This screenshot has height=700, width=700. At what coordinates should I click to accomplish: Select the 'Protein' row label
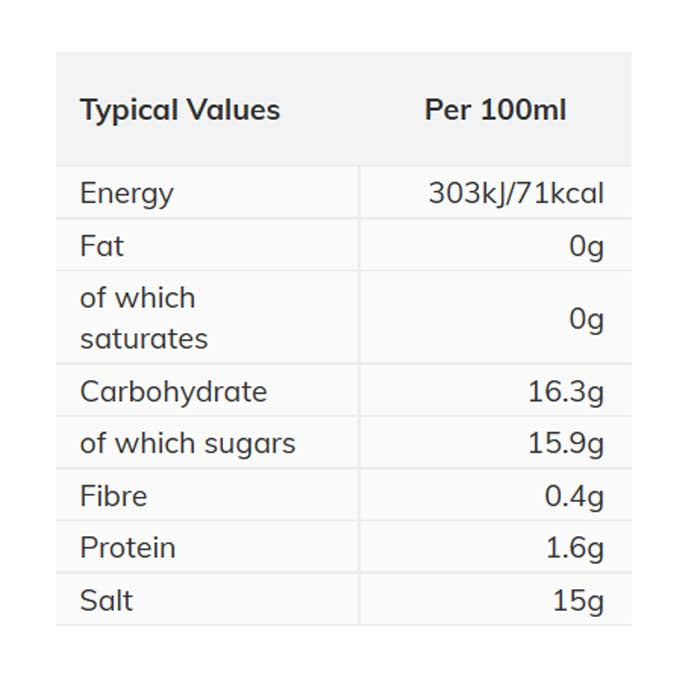click(128, 548)
